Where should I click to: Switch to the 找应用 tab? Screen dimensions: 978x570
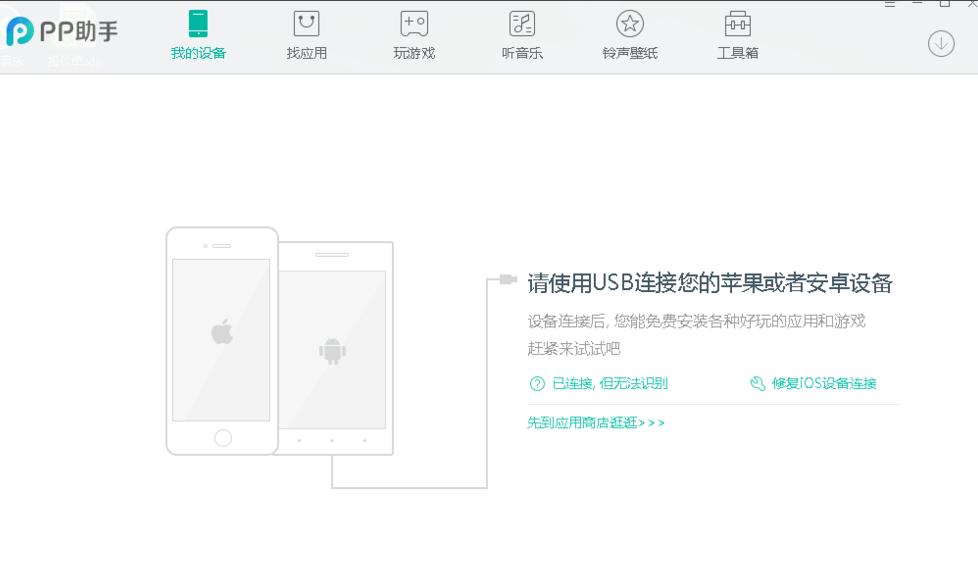point(306,36)
